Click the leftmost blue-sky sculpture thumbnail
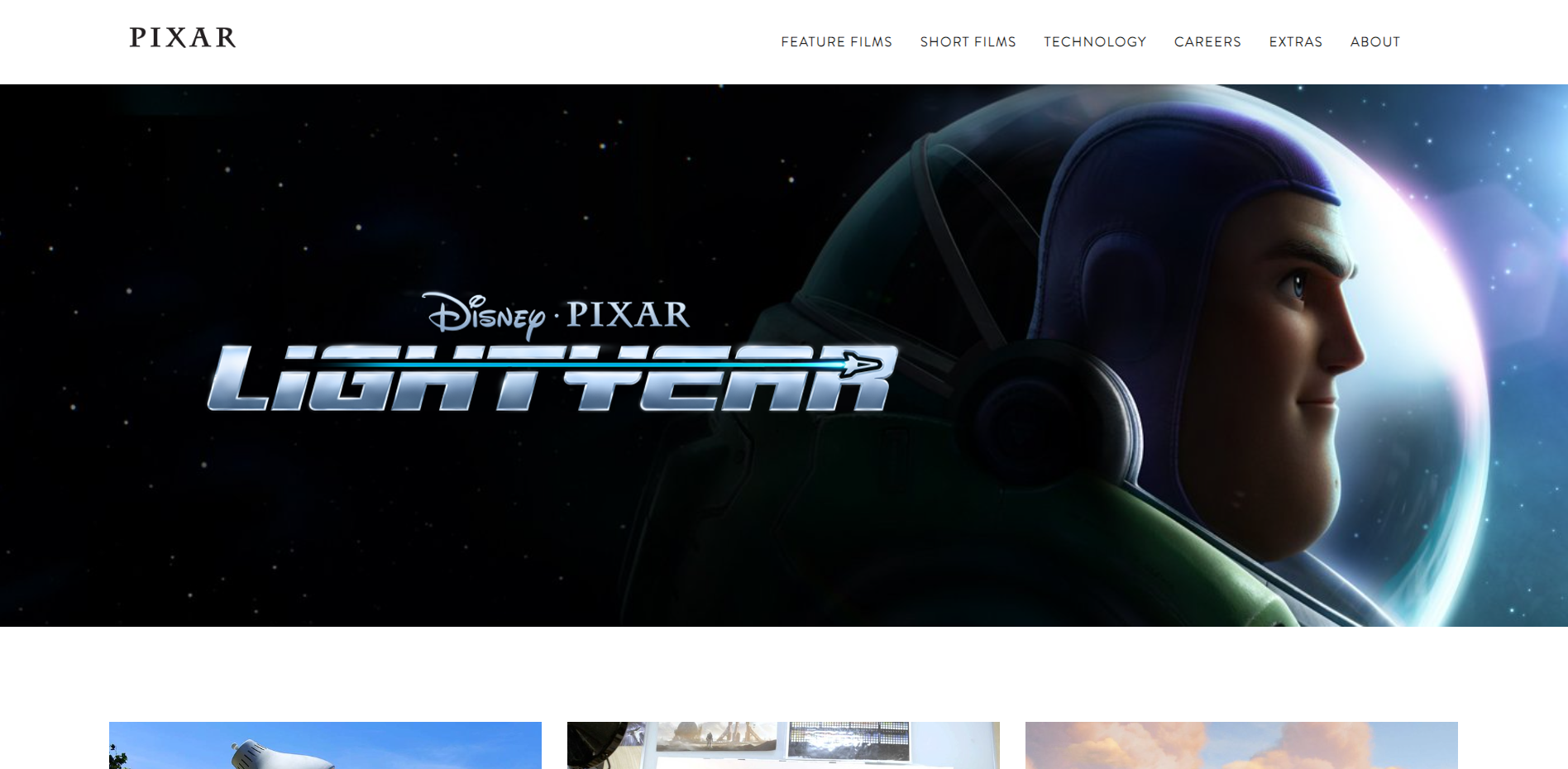The image size is (1568, 769). [324, 745]
